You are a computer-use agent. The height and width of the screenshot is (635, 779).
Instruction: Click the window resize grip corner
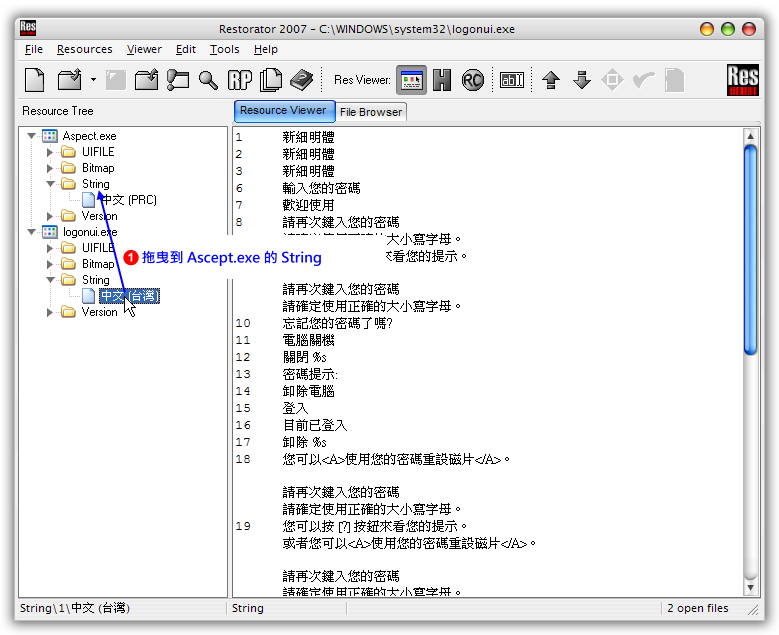tap(754, 610)
